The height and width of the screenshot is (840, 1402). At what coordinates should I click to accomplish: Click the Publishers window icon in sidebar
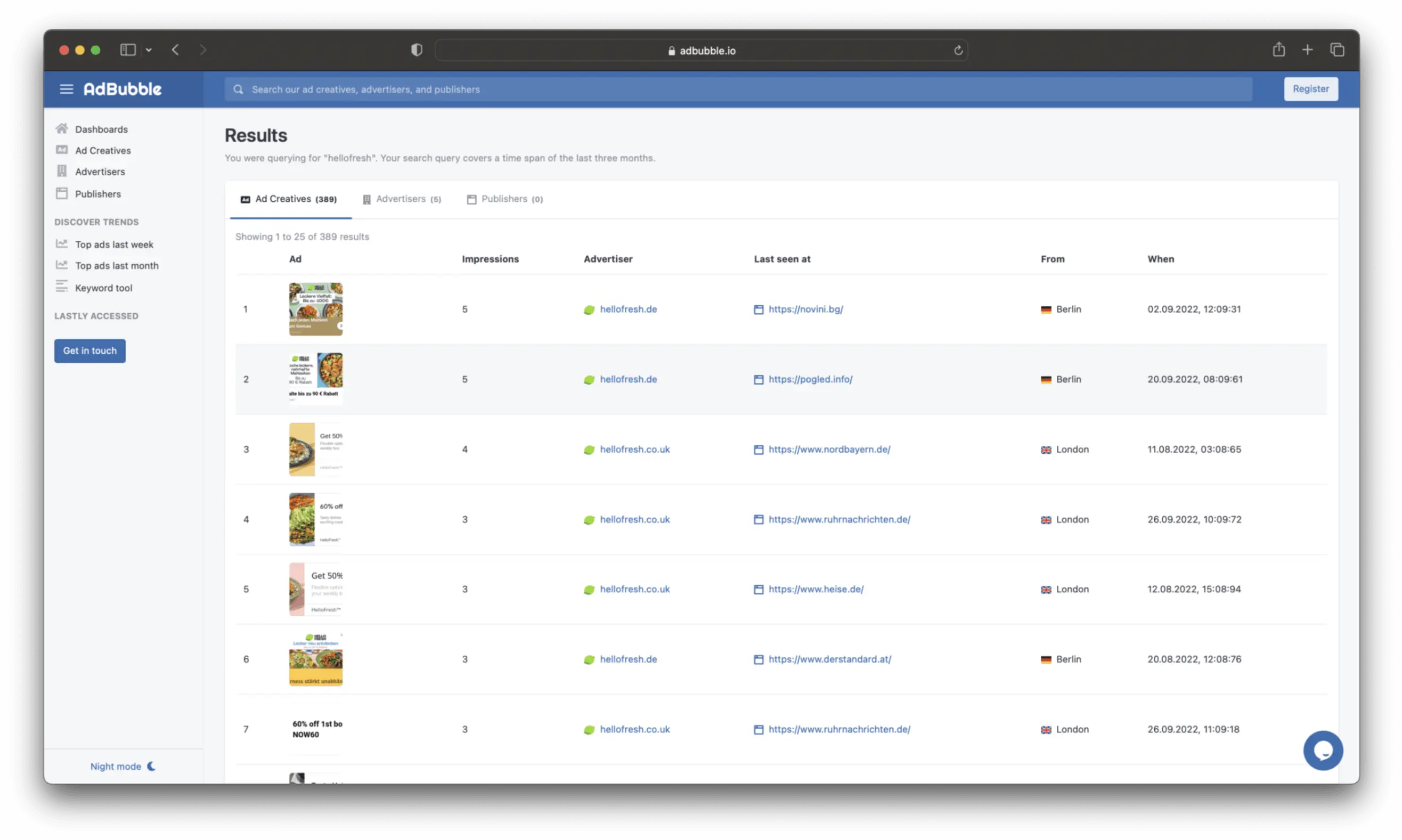tap(62, 193)
